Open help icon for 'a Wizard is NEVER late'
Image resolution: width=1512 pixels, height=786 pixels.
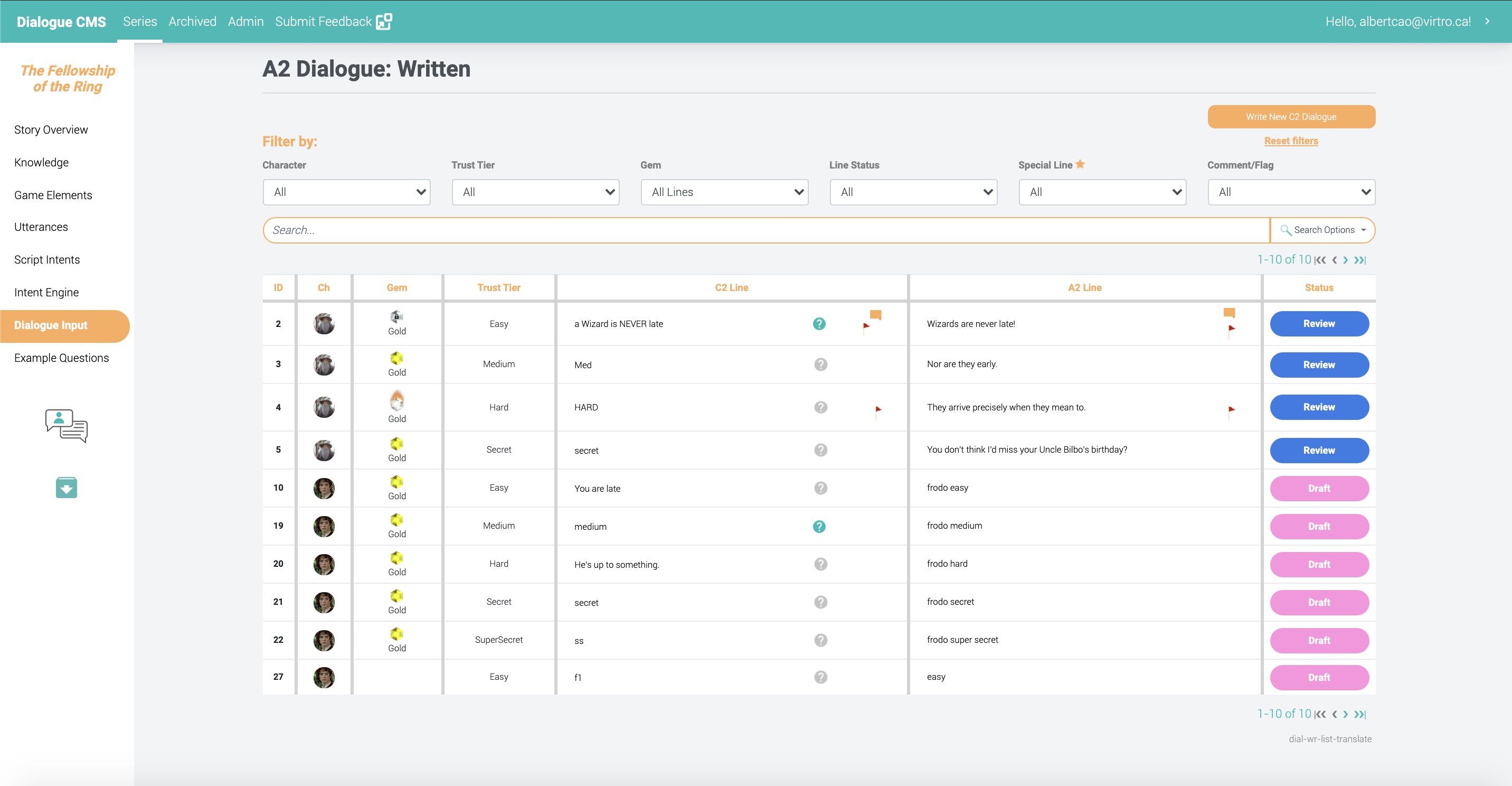(x=819, y=324)
